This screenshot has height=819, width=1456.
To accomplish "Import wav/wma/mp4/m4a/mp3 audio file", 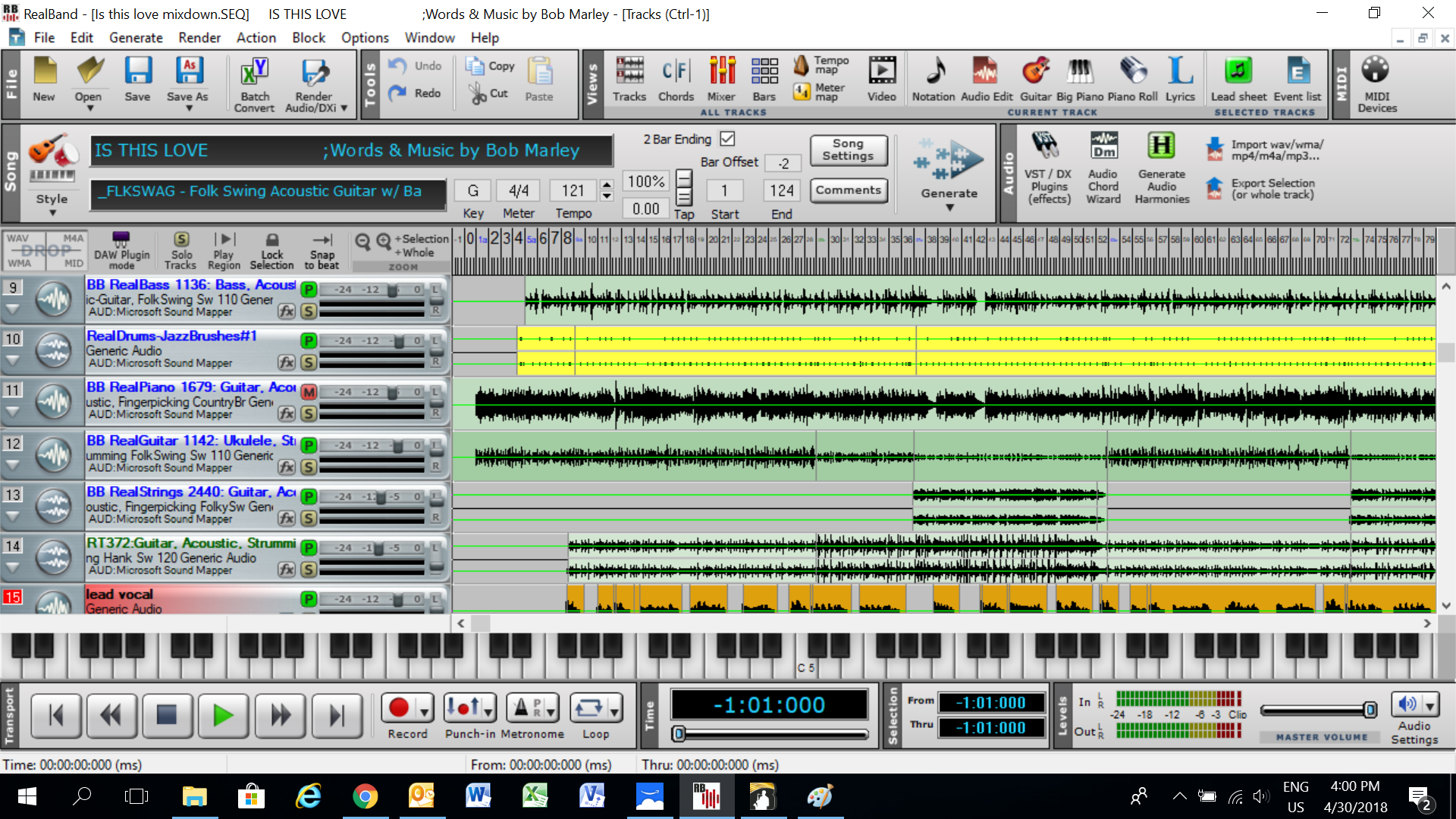I will click(1266, 150).
